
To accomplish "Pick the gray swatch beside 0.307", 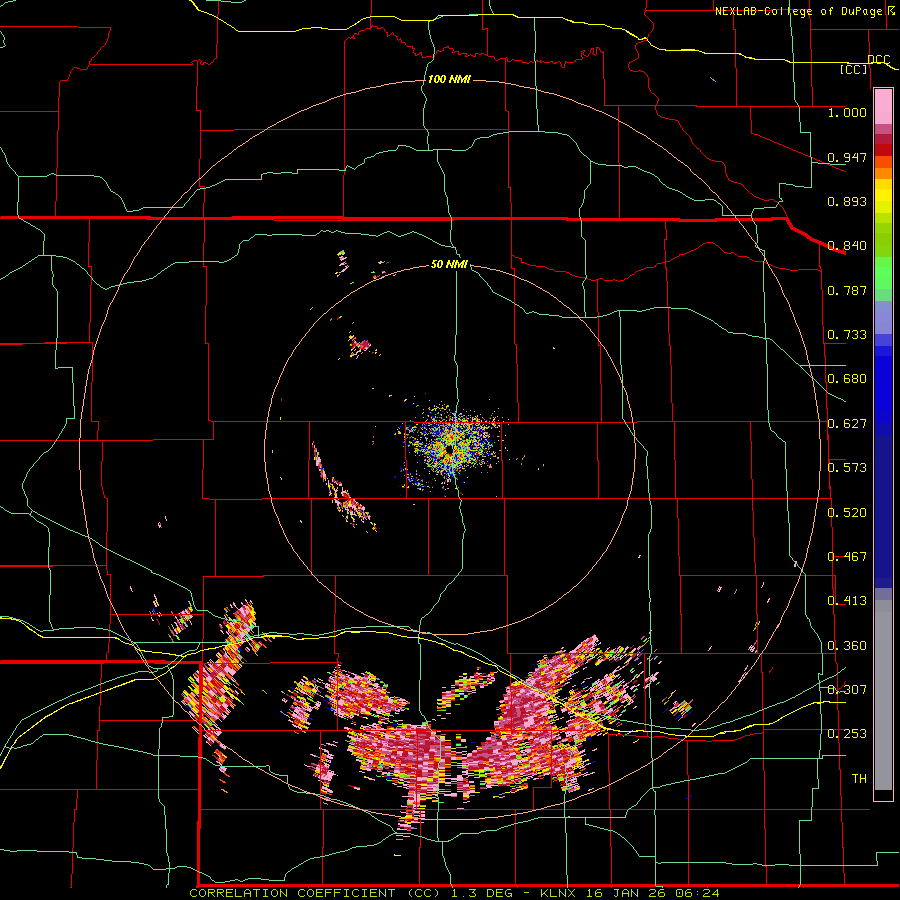I will [883, 695].
